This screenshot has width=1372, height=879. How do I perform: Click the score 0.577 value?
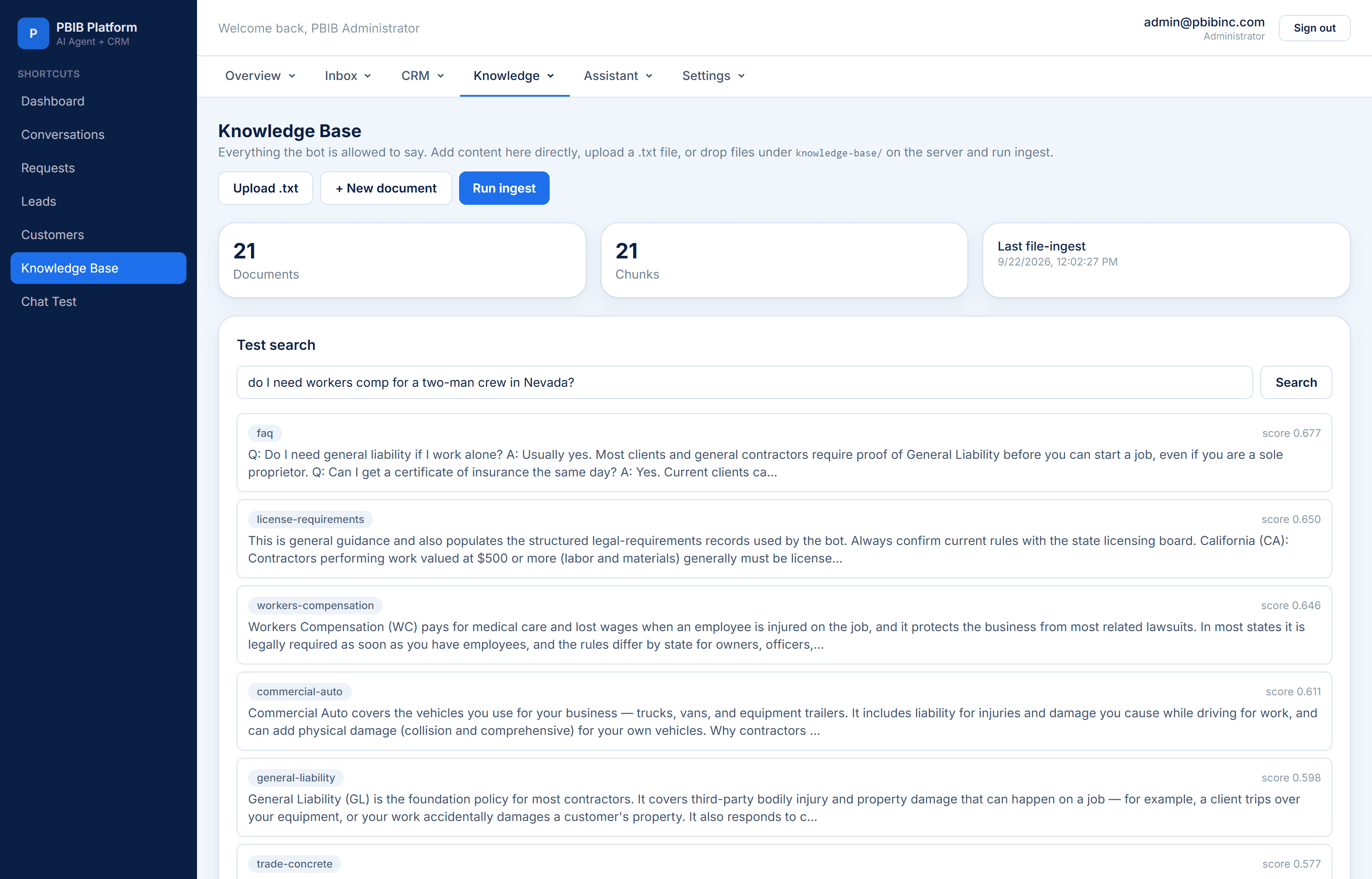tap(1292, 864)
